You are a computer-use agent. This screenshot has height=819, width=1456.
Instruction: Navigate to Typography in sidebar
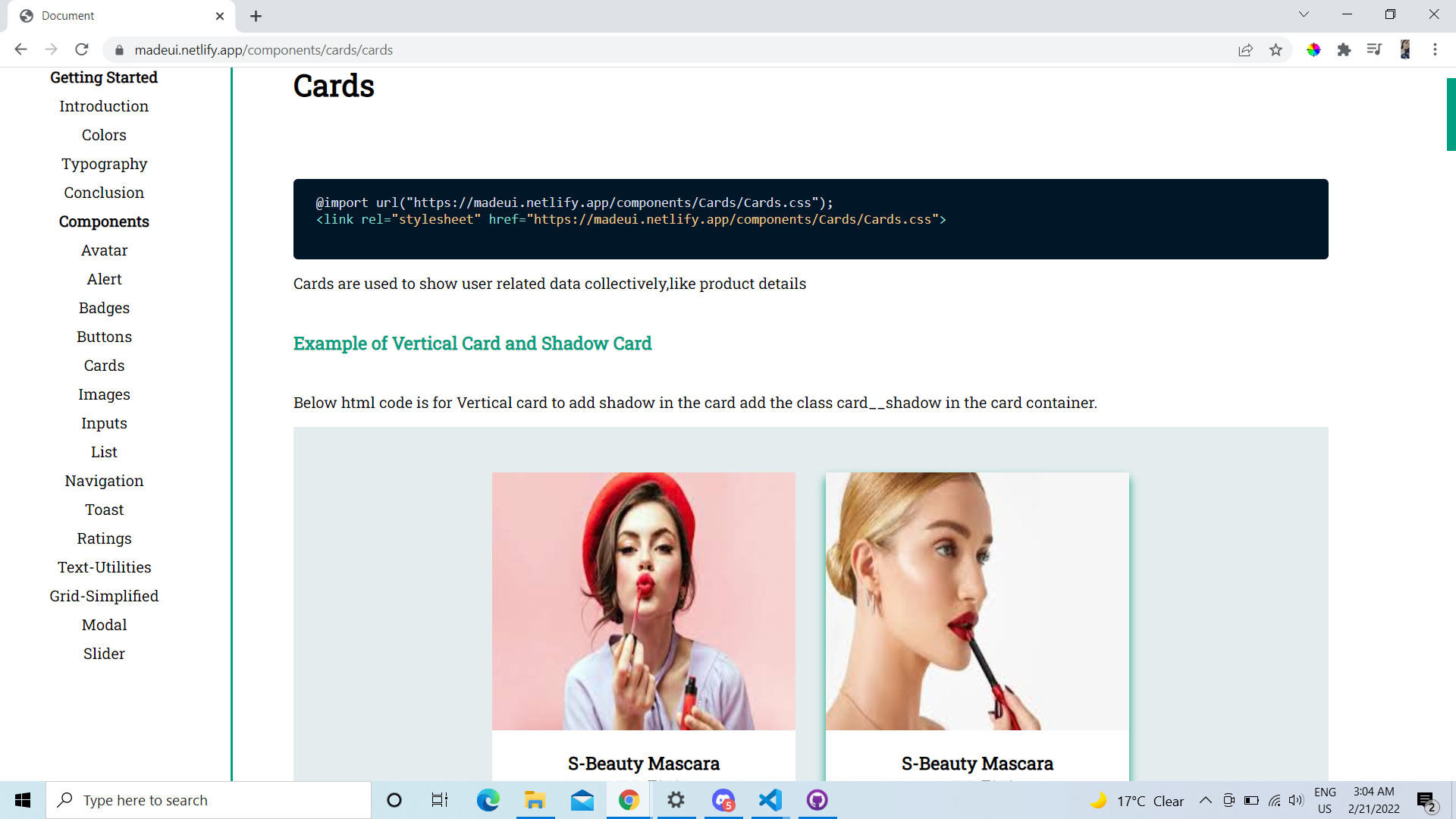click(104, 164)
